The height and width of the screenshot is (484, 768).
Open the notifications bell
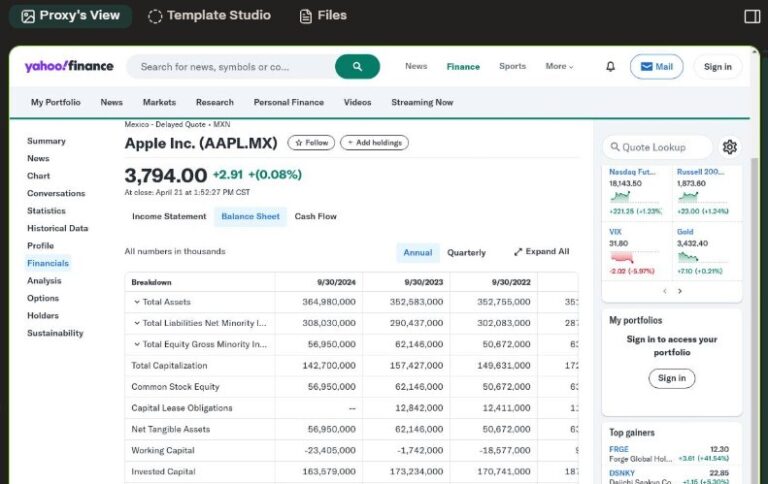click(x=610, y=67)
